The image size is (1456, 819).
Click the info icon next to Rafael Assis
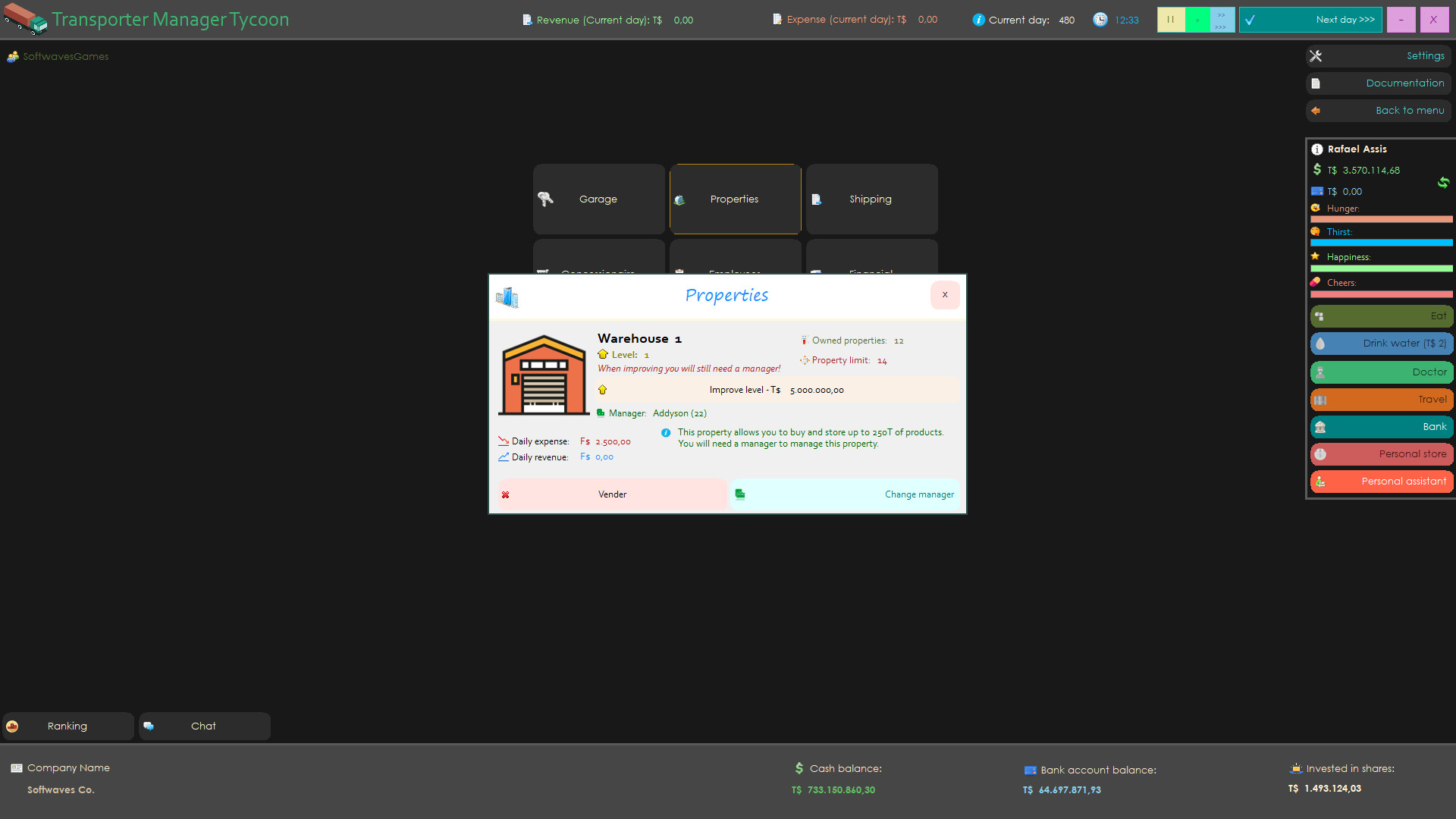1318,149
